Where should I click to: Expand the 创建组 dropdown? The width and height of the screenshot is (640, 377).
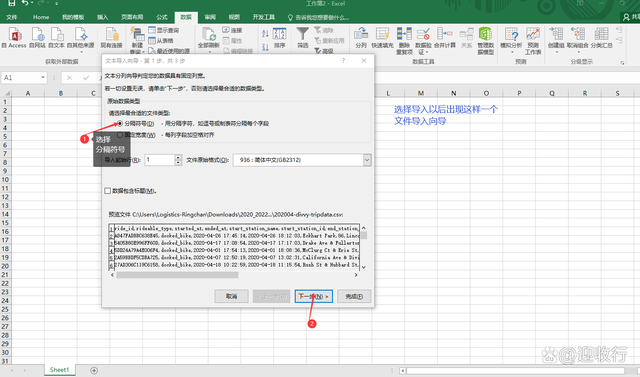pos(556,52)
